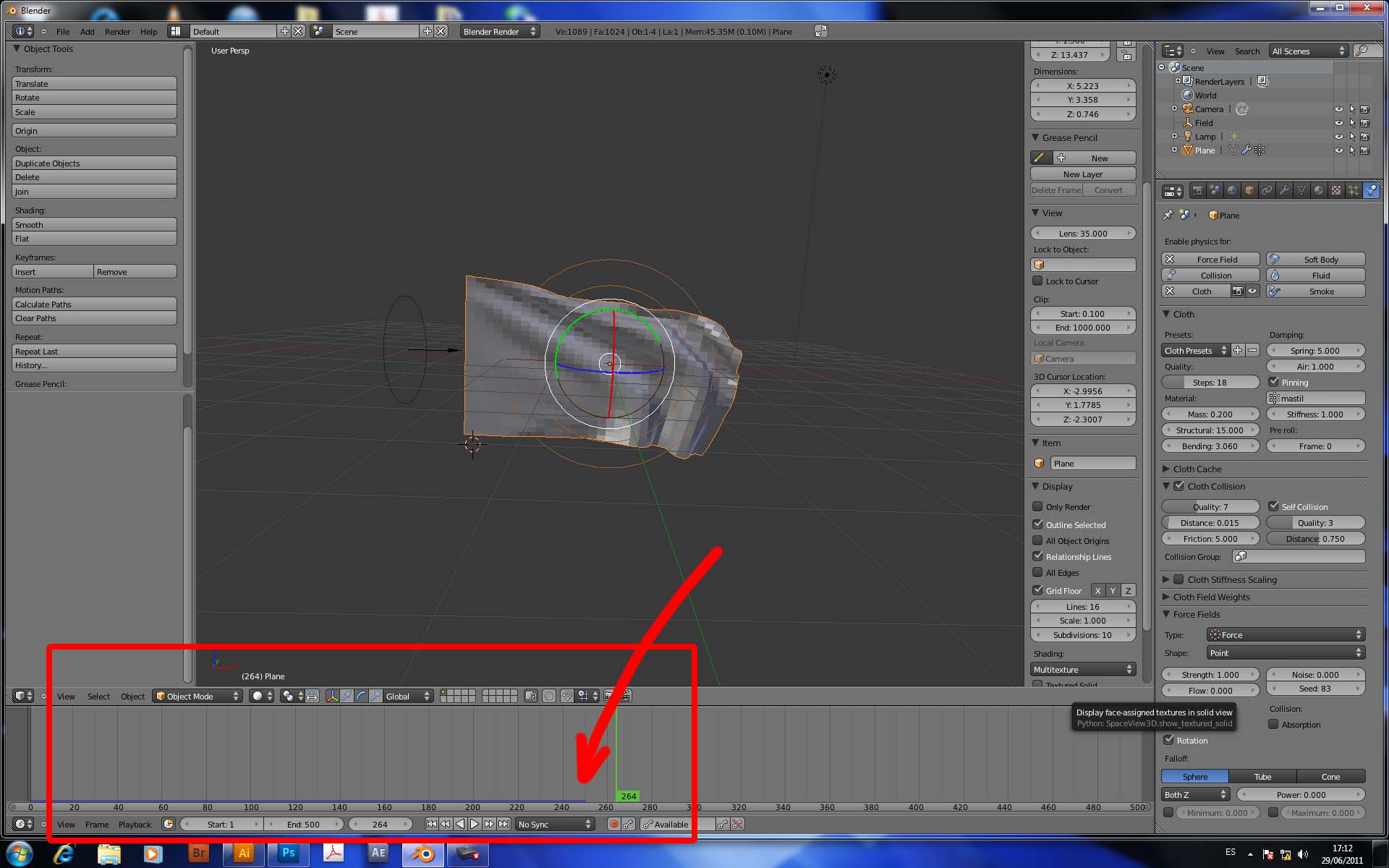Open the No Sync dropdown
Screen dimensions: 1389x868
click(x=554, y=824)
